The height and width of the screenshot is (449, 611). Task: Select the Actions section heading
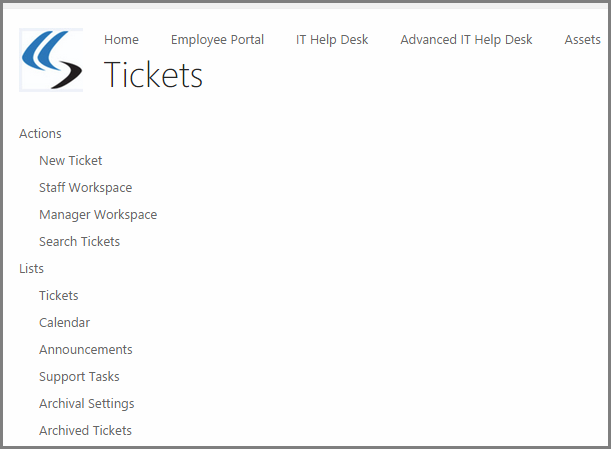point(40,134)
